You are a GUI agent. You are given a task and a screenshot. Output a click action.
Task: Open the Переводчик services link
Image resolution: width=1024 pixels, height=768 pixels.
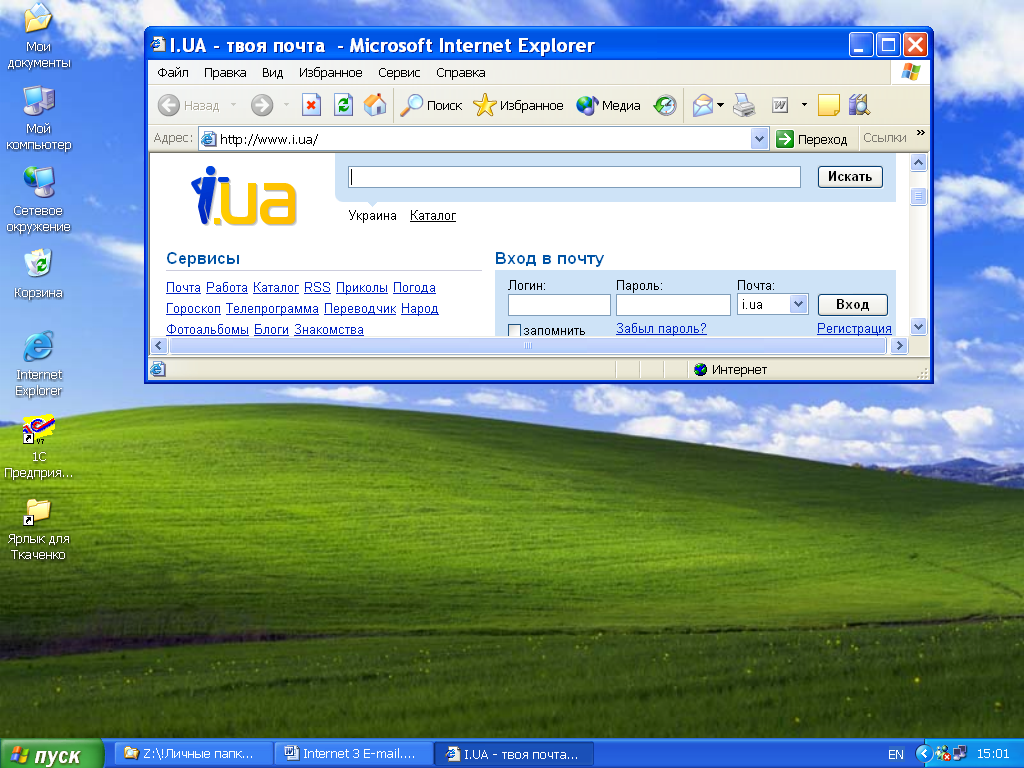(360, 308)
